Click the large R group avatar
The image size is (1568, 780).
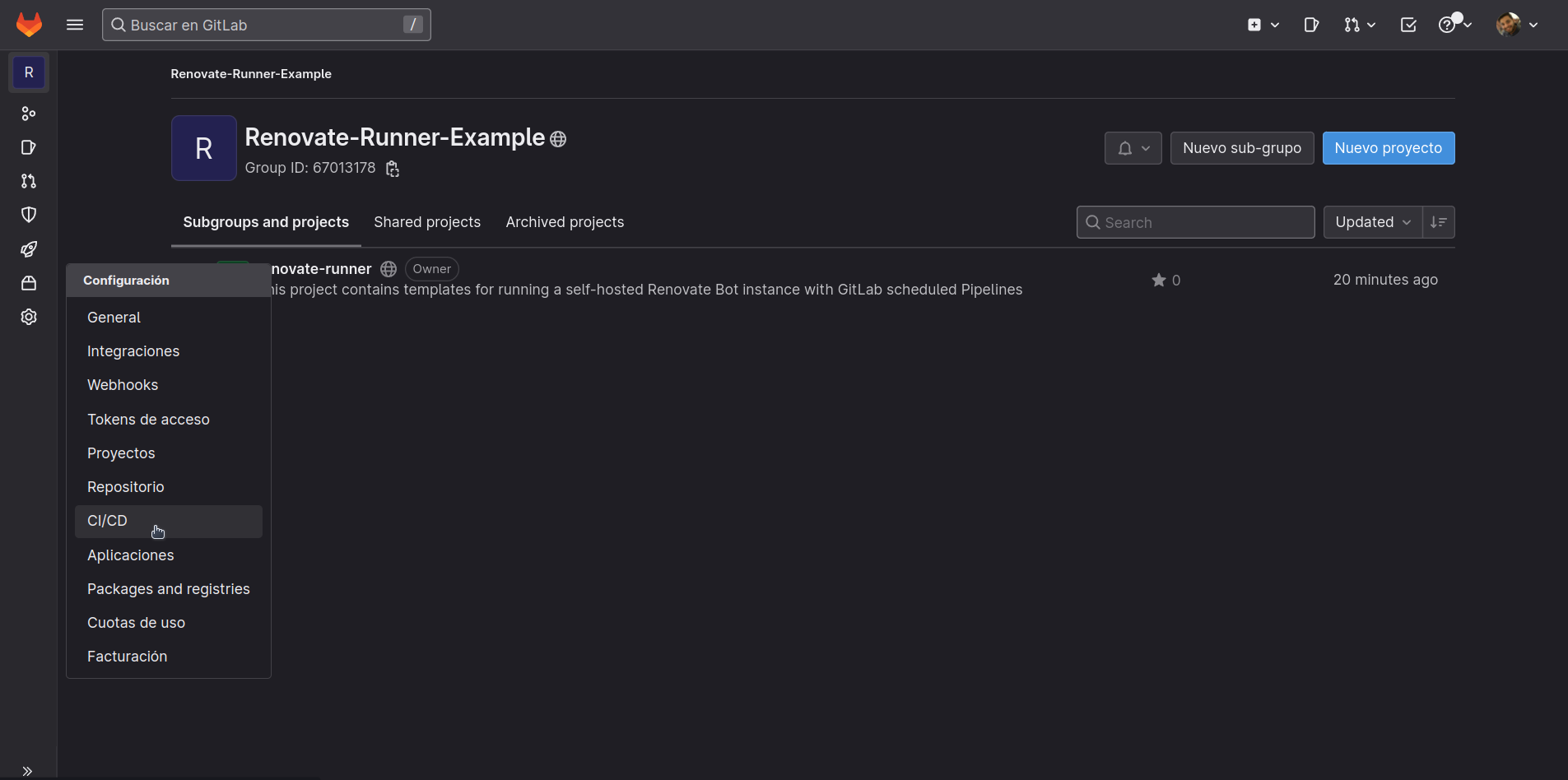[x=204, y=148]
